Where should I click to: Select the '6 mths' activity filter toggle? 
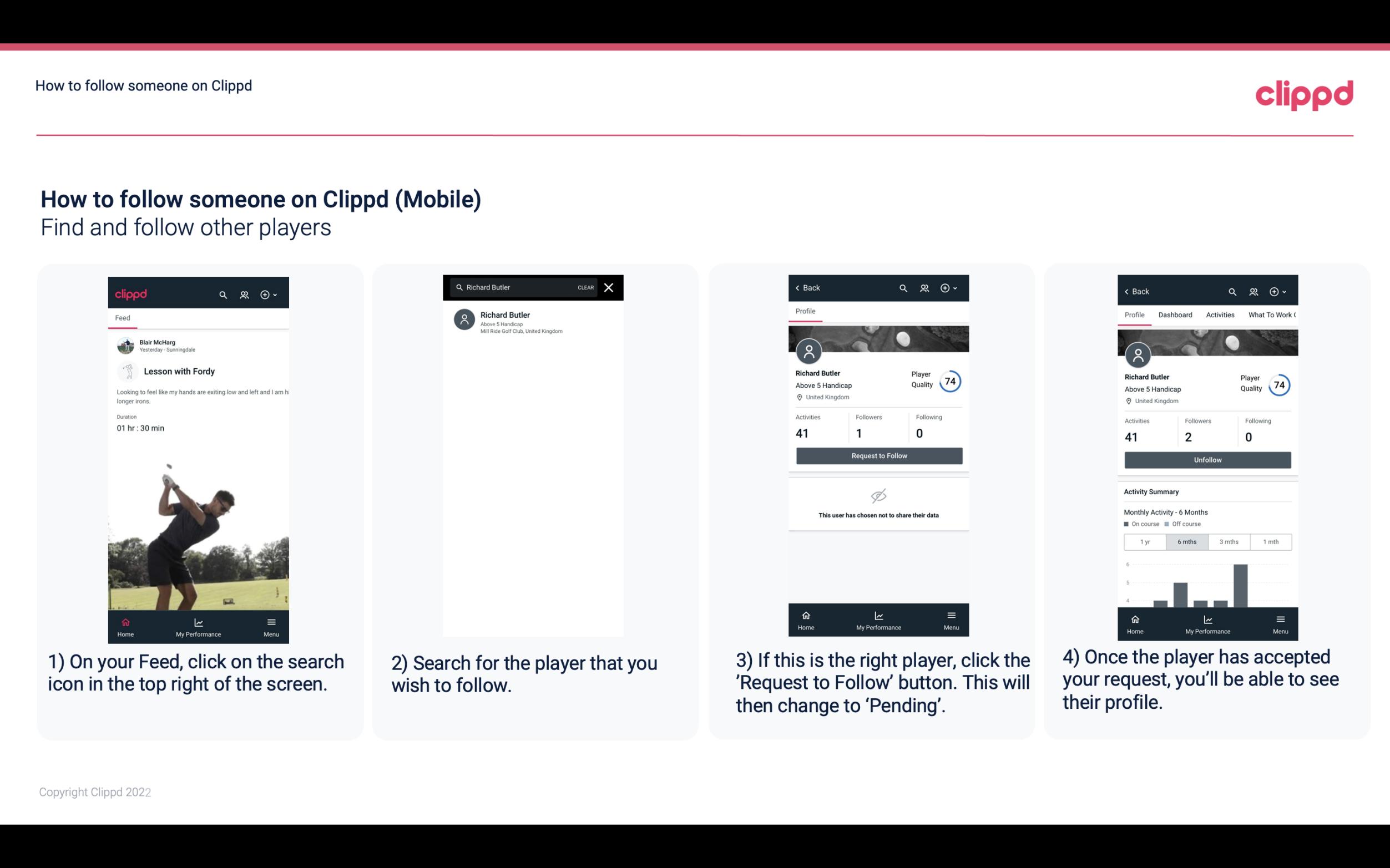coord(1186,541)
